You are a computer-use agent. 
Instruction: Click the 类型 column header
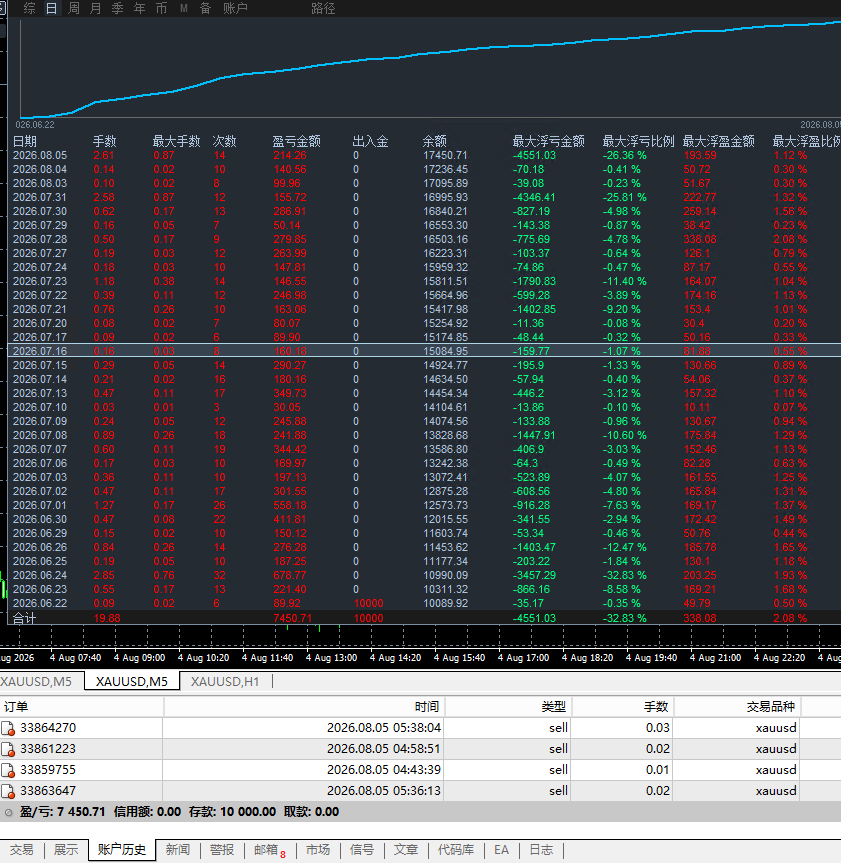pyautogui.click(x=509, y=707)
